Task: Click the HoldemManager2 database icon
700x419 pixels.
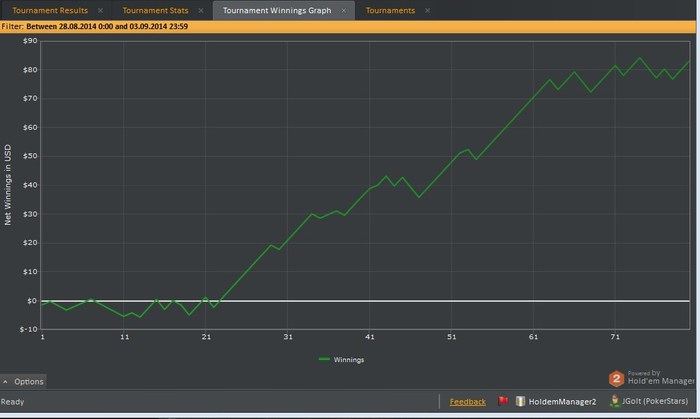Action: 520,401
